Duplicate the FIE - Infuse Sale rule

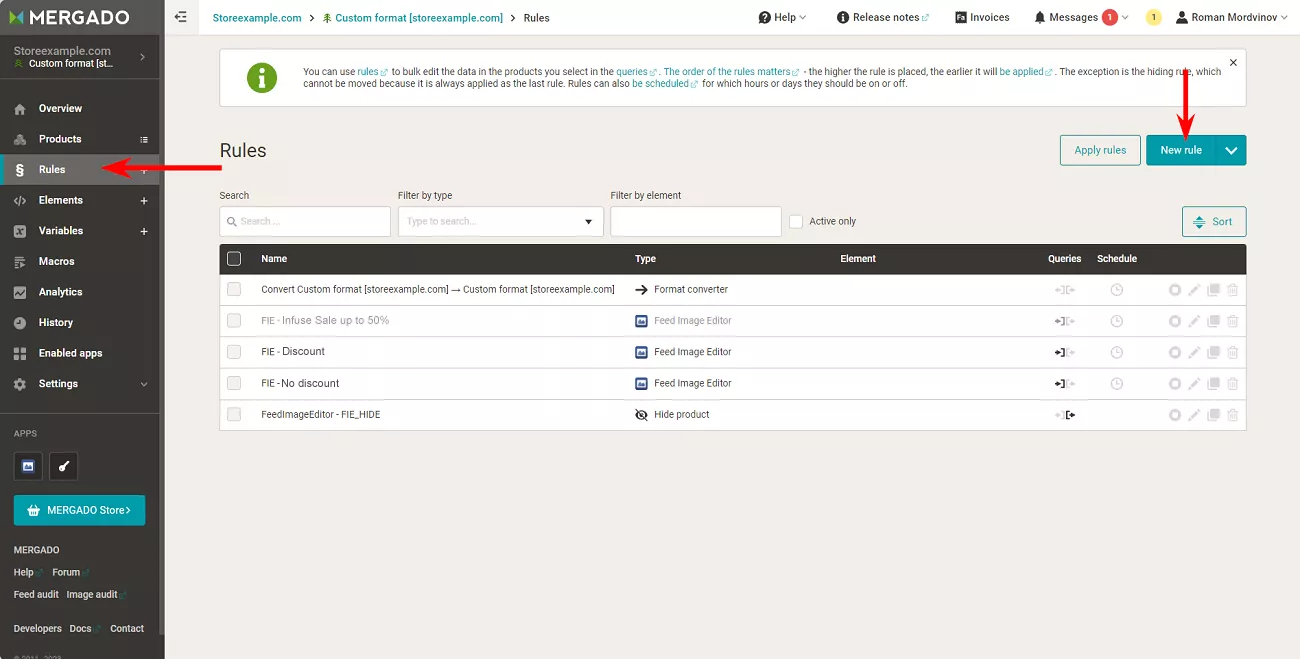pyautogui.click(x=1213, y=321)
